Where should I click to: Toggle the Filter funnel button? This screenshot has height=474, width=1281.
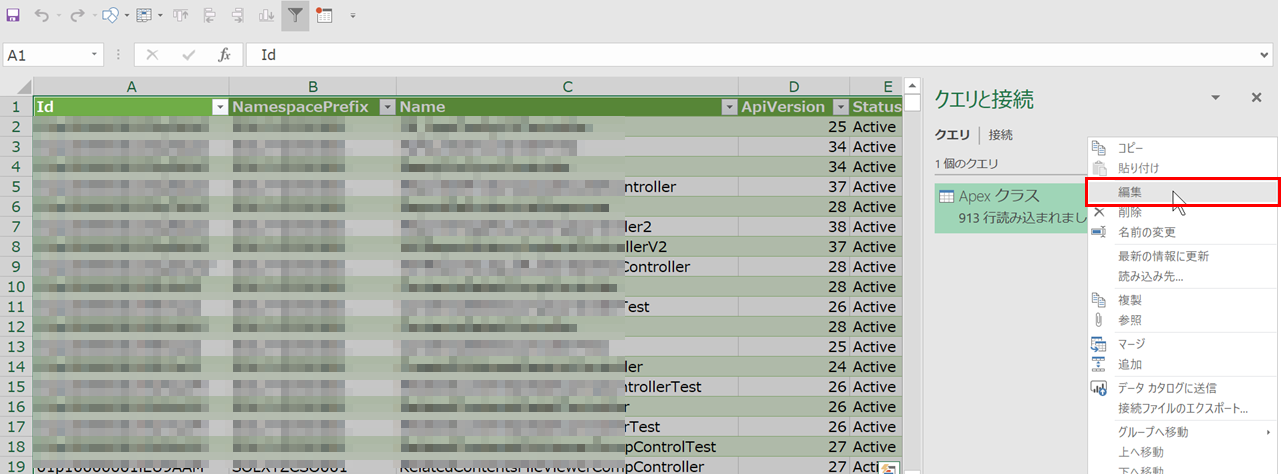pos(296,16)
